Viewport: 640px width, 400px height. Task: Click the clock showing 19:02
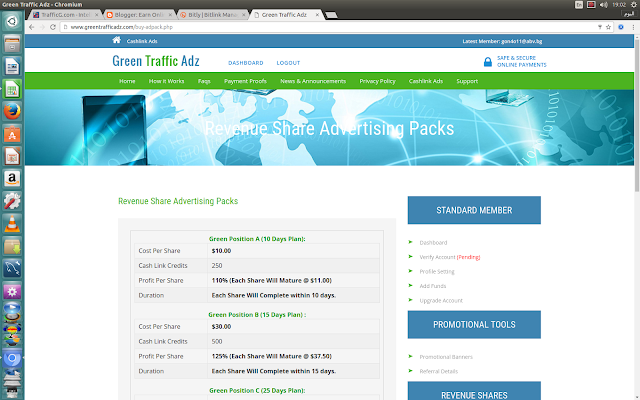pos(619,4)
